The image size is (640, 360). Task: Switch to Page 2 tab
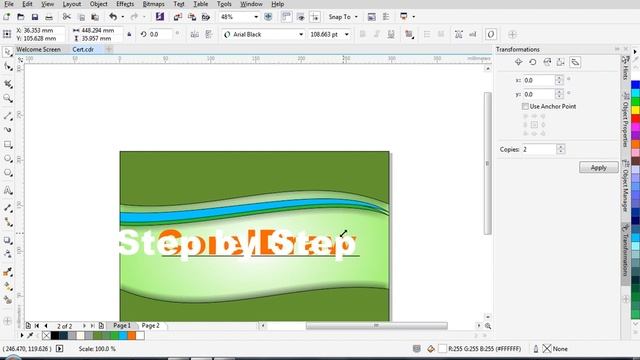(151, 325)
